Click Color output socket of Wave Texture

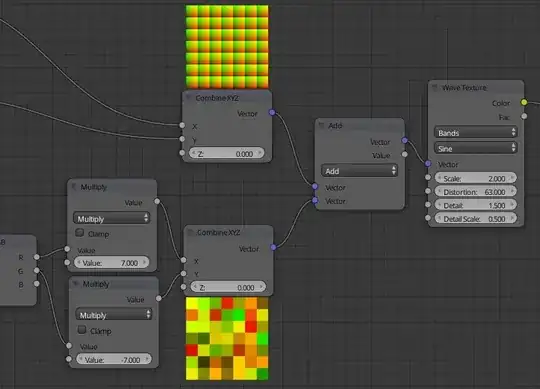(x=524, y=102)
